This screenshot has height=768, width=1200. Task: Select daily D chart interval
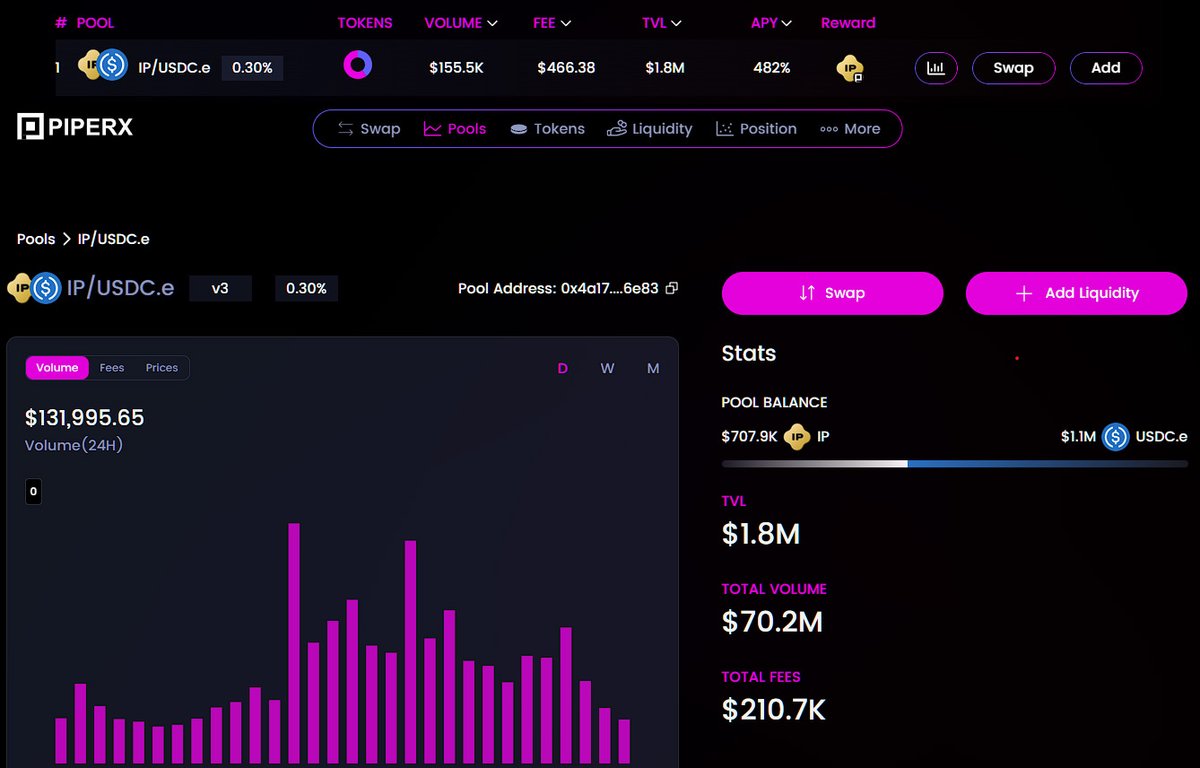563,368
